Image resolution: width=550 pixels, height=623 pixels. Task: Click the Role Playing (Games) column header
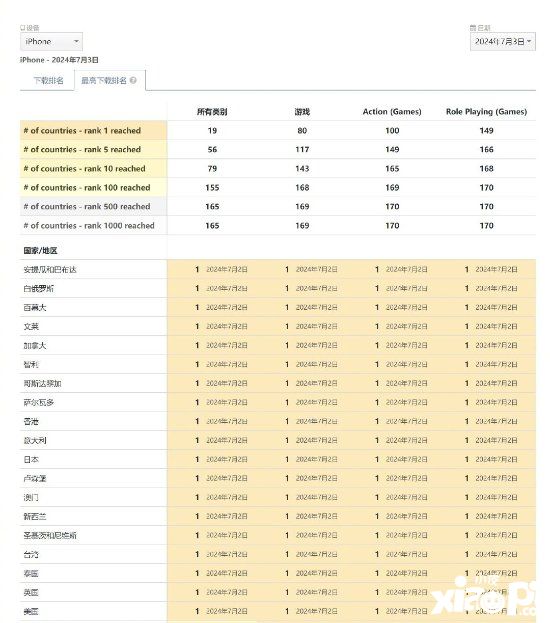[486, 112]
